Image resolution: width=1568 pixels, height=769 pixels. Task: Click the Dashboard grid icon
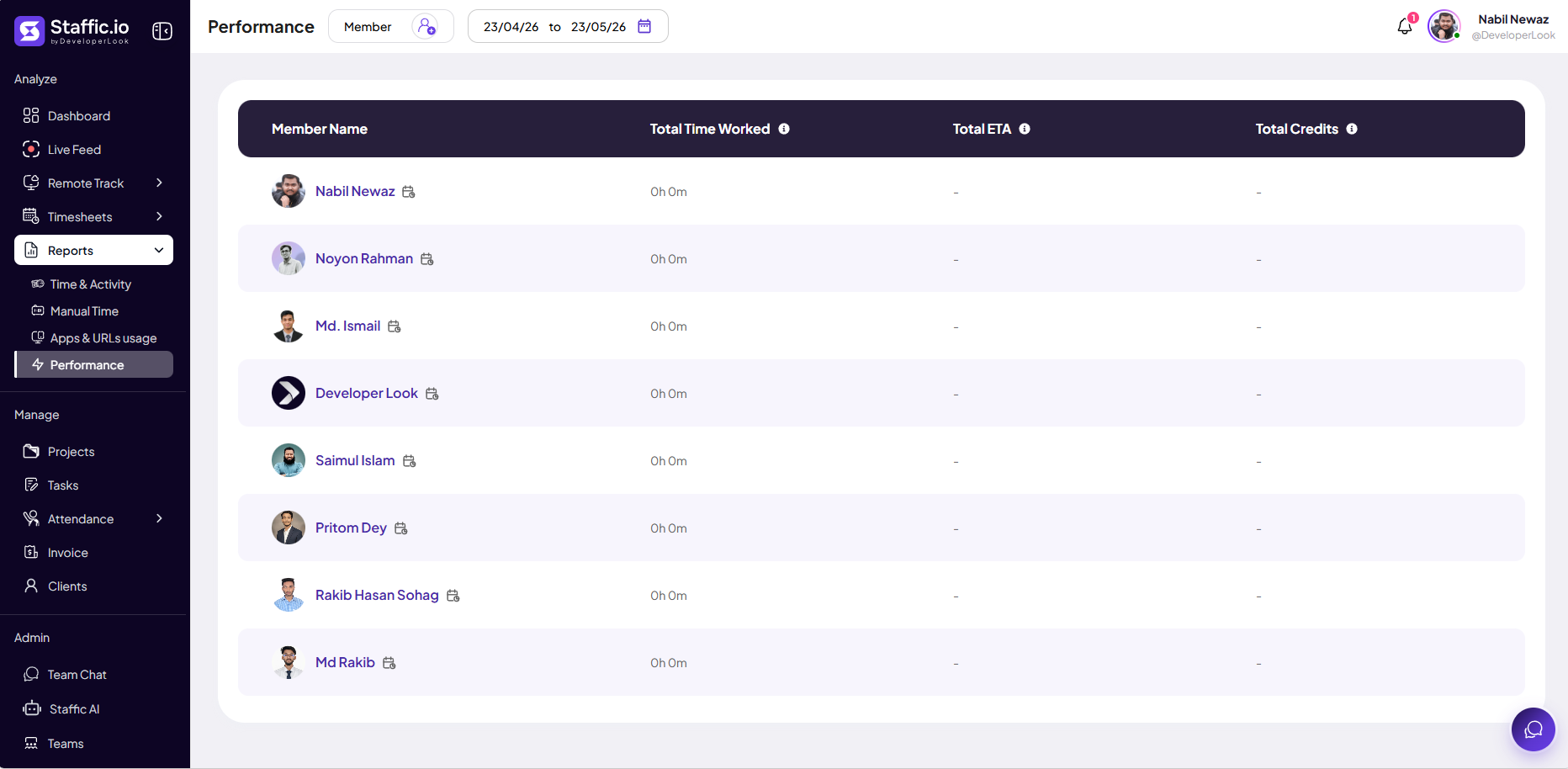point(31,115)
